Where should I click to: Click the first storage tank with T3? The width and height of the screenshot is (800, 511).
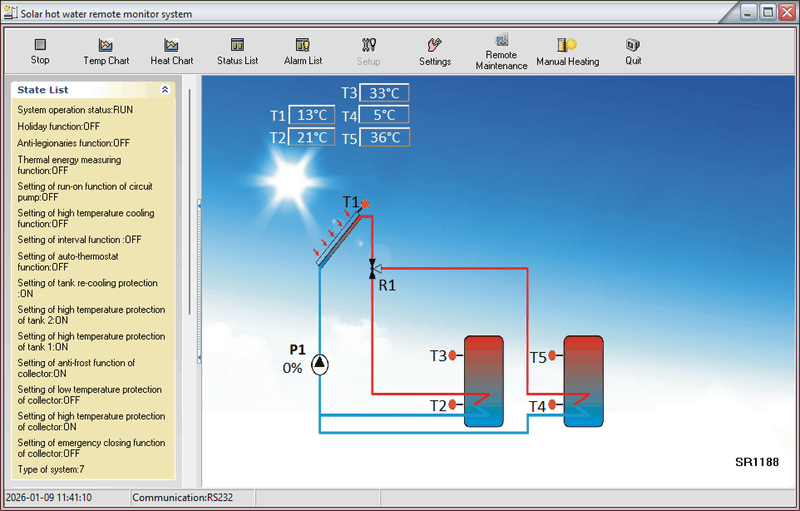click(484, 381)
